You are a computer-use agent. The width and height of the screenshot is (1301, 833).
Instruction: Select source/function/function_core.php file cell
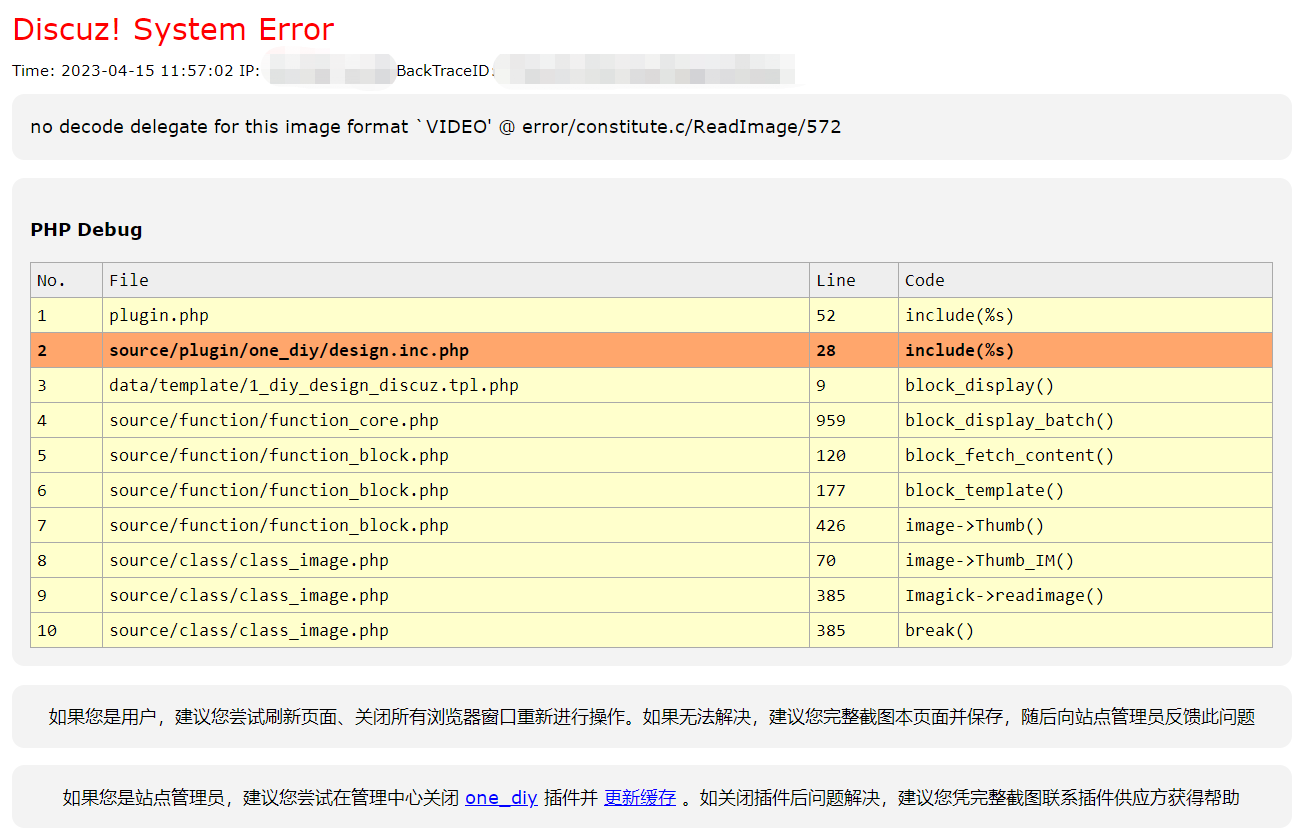click(x=455, y=420)
